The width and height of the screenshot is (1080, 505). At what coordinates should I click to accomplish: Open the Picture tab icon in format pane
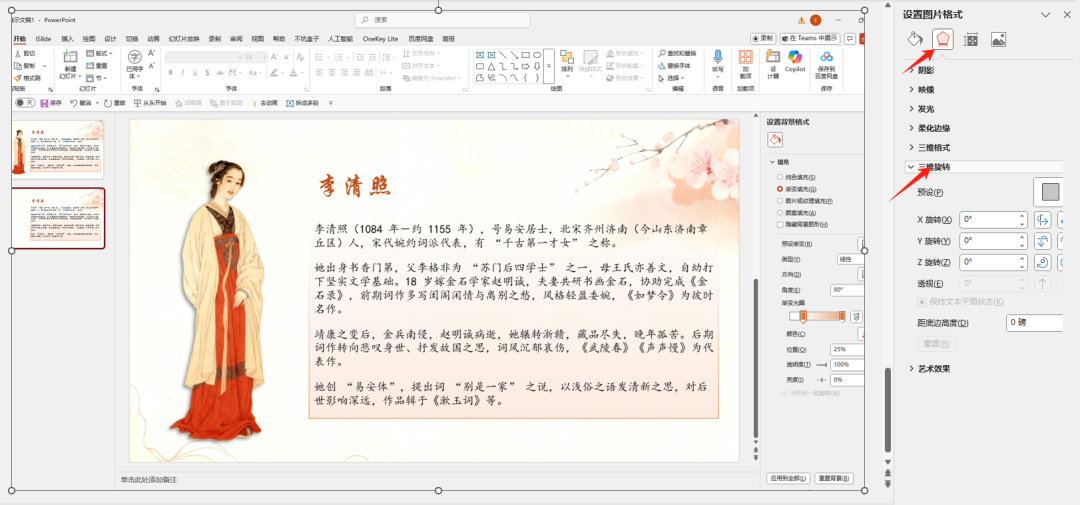point(998,39)
